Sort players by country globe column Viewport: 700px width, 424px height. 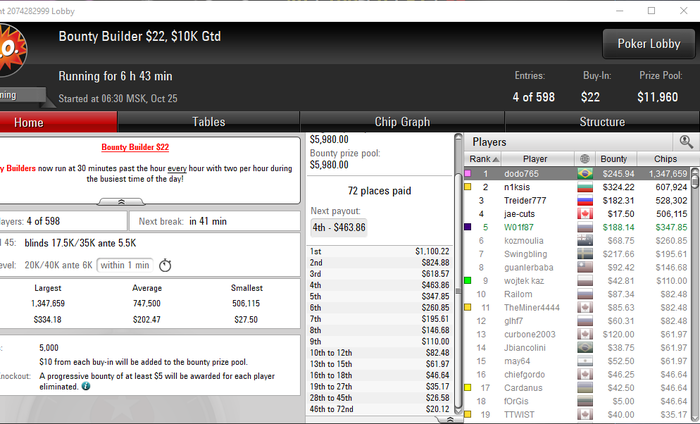coord(584,159)
